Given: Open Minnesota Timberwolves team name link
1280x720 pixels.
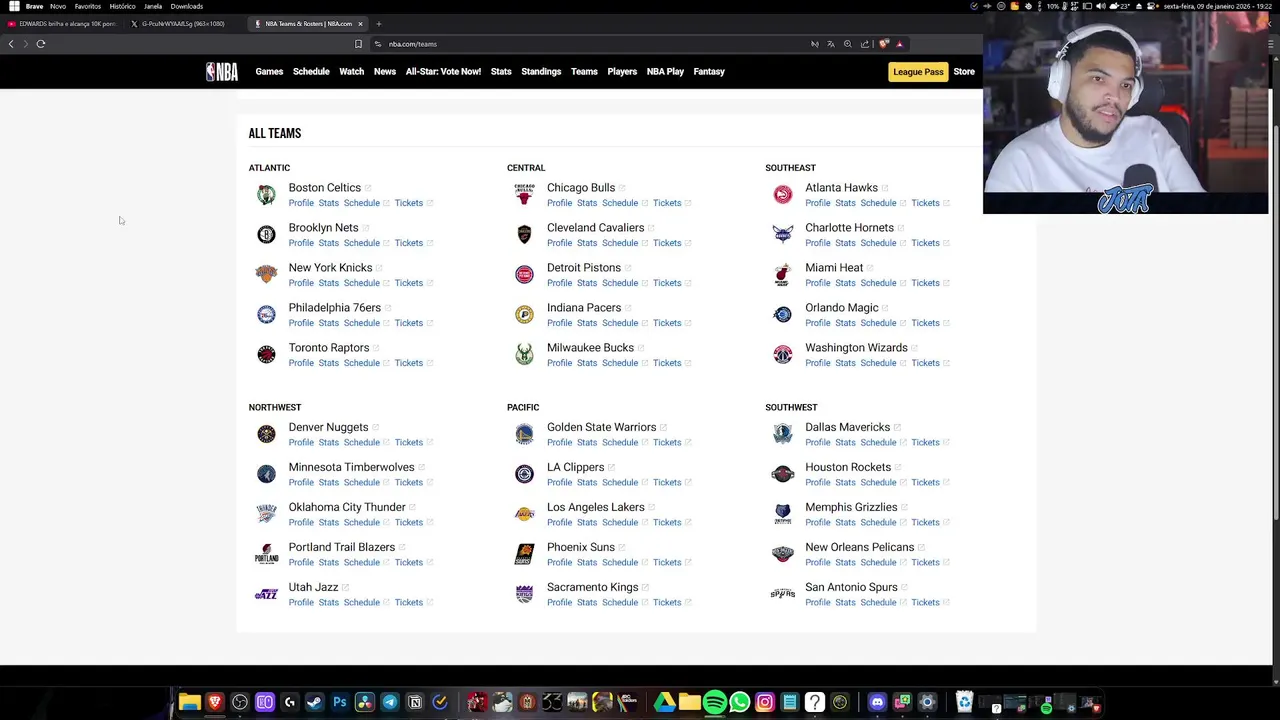Looking at the screenshot, I should (351, 467).
